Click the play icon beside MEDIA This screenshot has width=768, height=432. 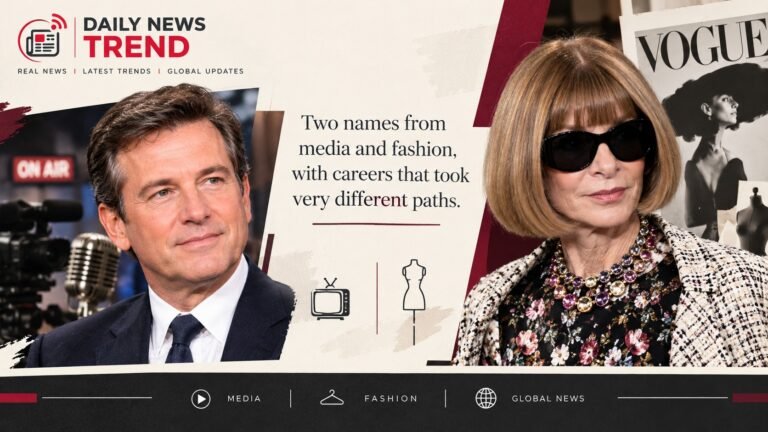(x=201, y=399)
